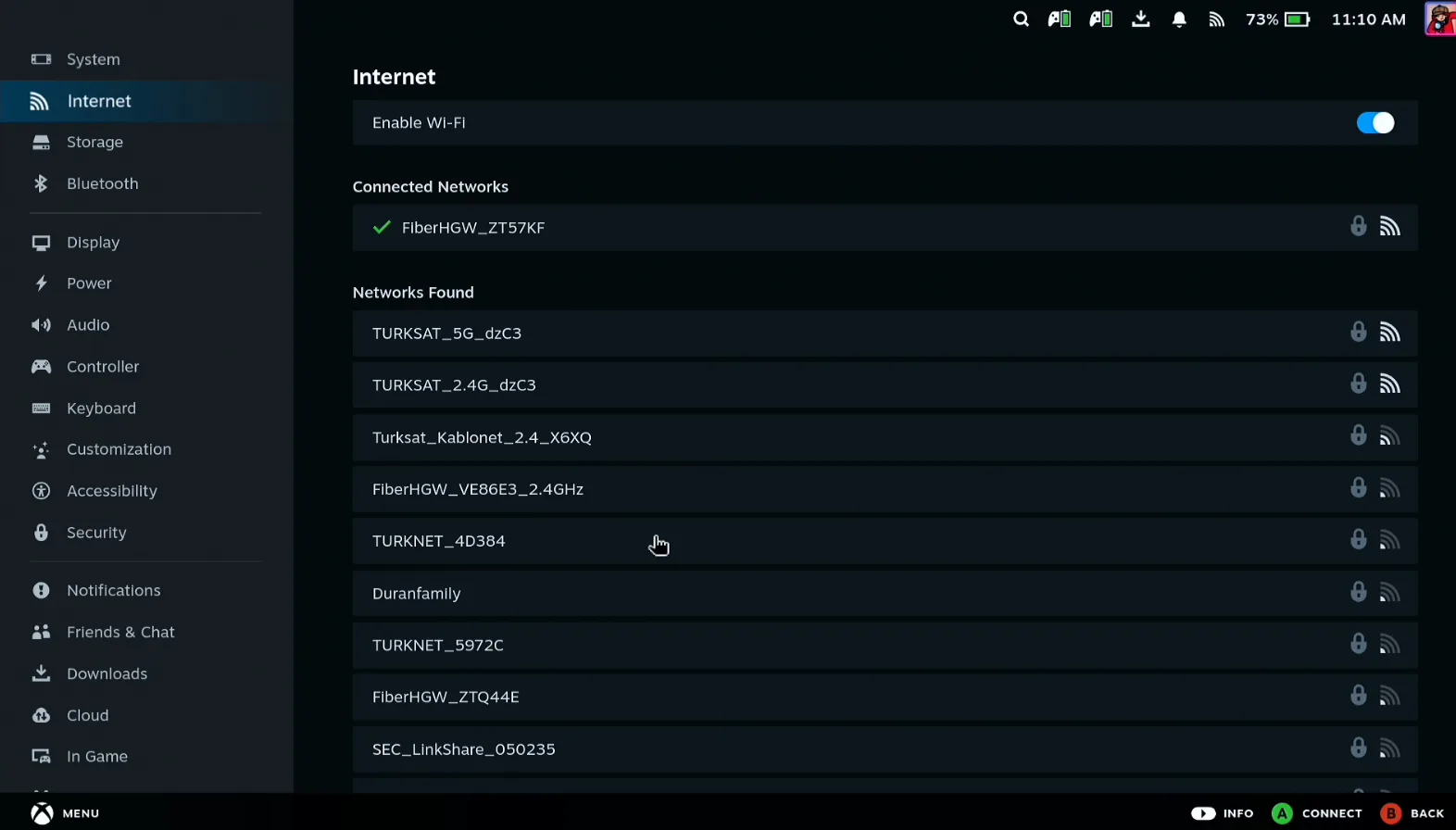Open Cloud settings
The image size is (1456, 830).
[146, 715]
